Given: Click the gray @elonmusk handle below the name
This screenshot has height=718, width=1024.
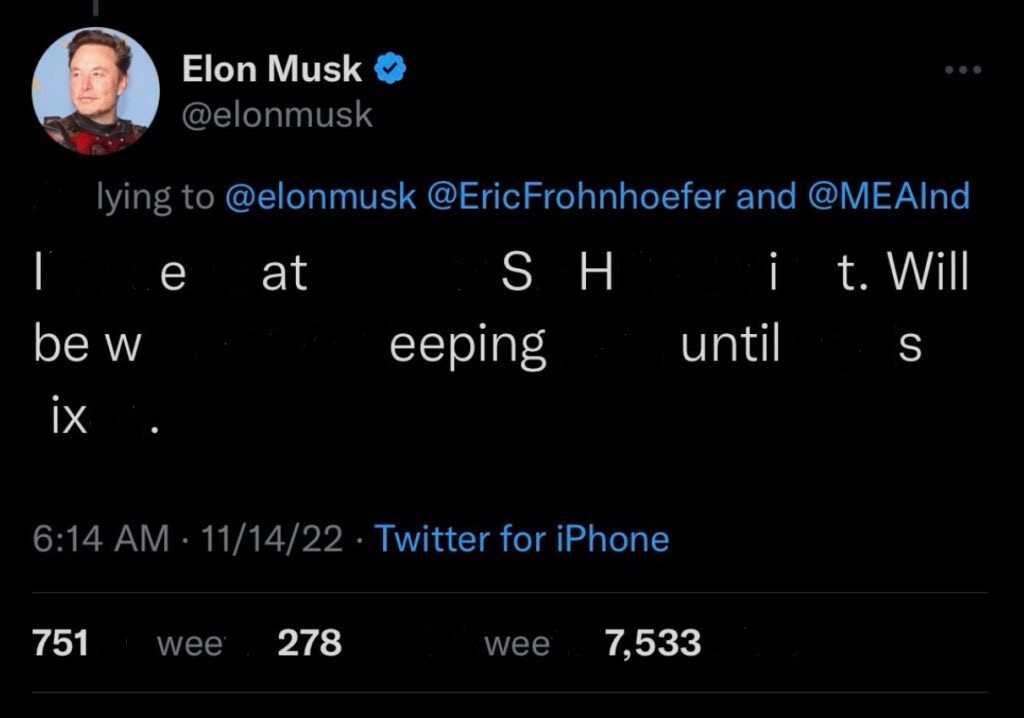Looking at the screenshot, I should (277, 115).
